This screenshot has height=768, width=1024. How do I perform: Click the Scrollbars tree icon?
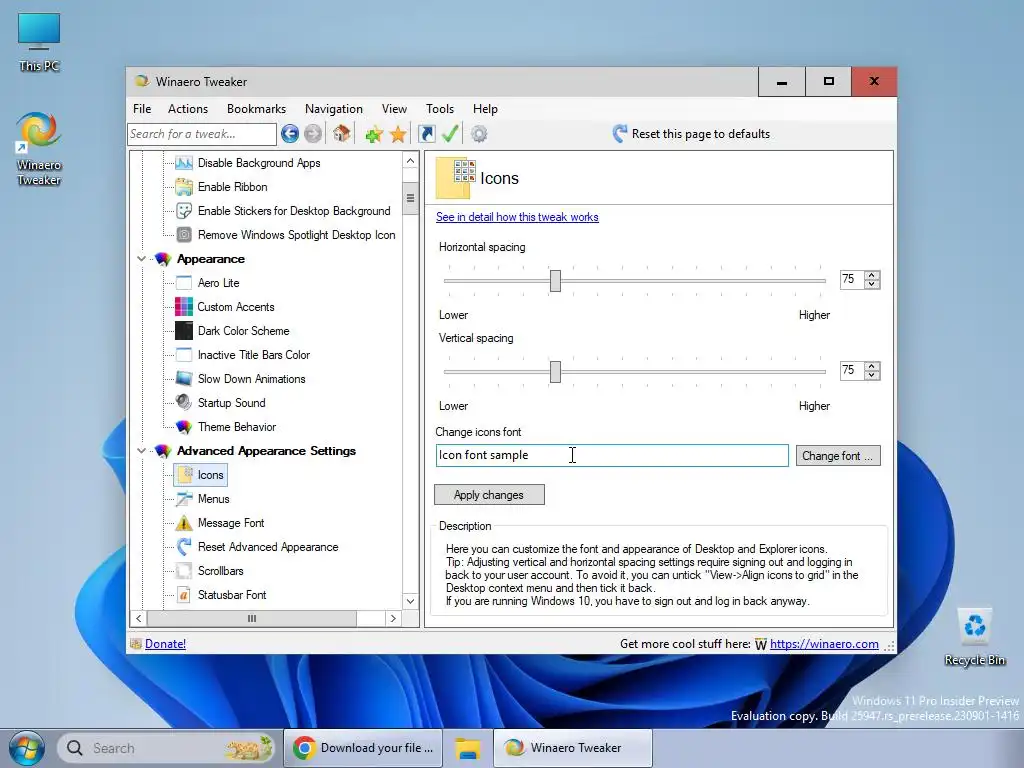point(184,571)
